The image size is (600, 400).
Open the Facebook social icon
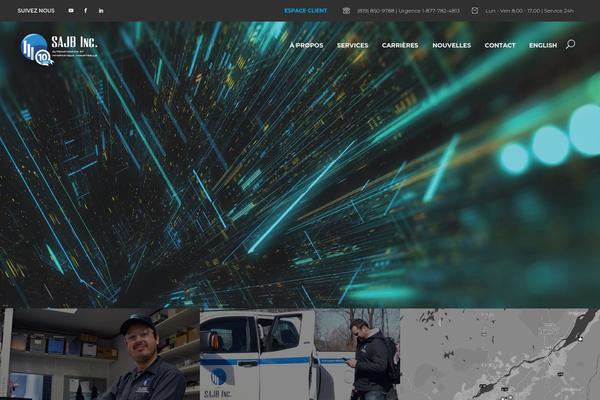coord(86,11)
